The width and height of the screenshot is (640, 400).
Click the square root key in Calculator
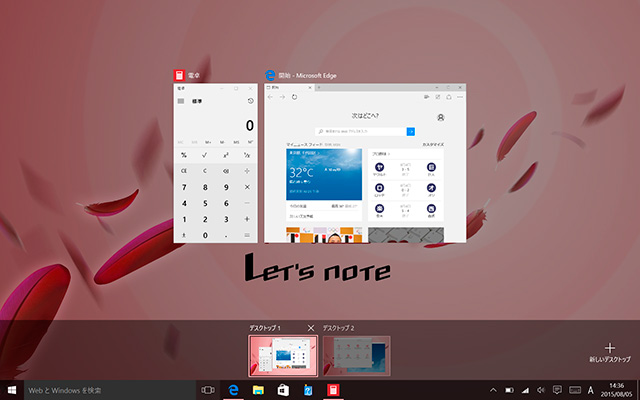[x=205, y=155]
